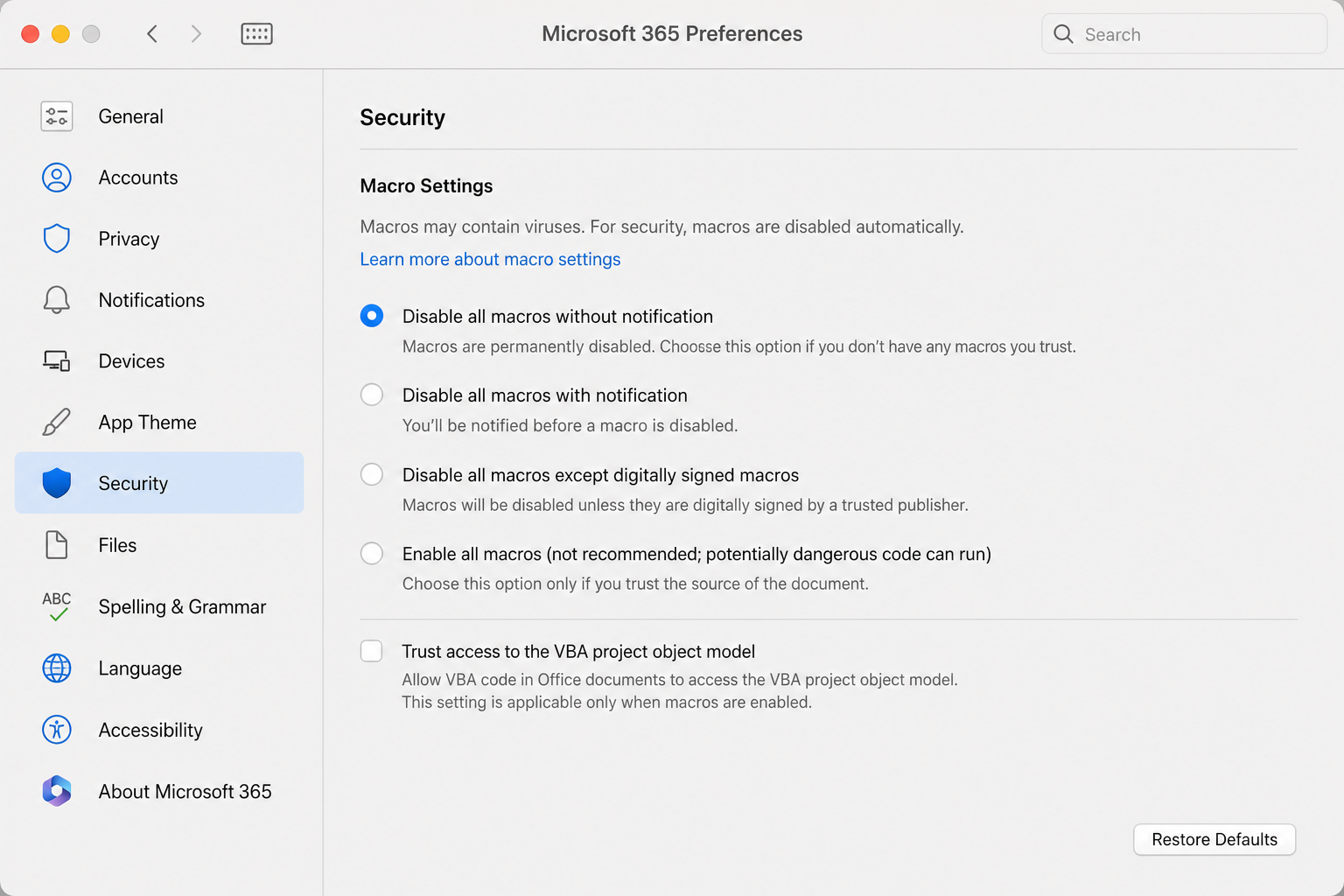The image size is (1344, 896).
Task: Click the Accessibility figure icon
Action: click(57, 729)
